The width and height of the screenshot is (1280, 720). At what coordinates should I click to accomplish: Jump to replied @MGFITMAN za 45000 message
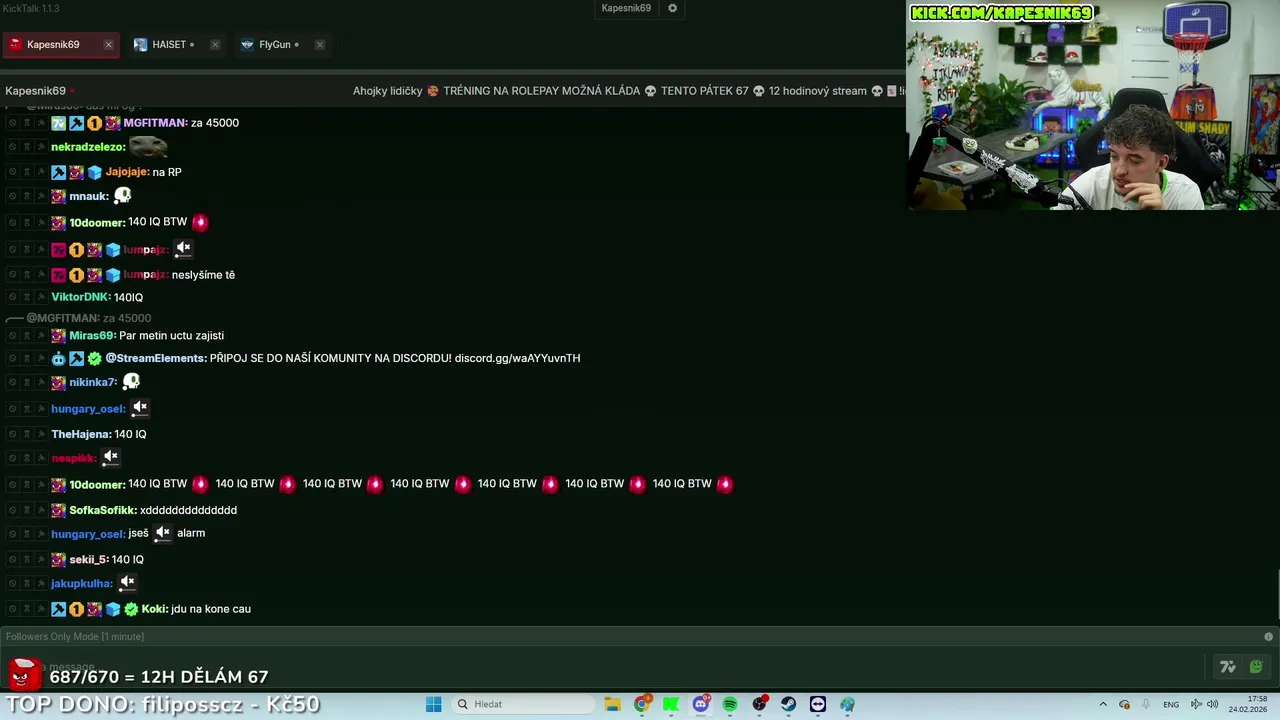point(88,318)
